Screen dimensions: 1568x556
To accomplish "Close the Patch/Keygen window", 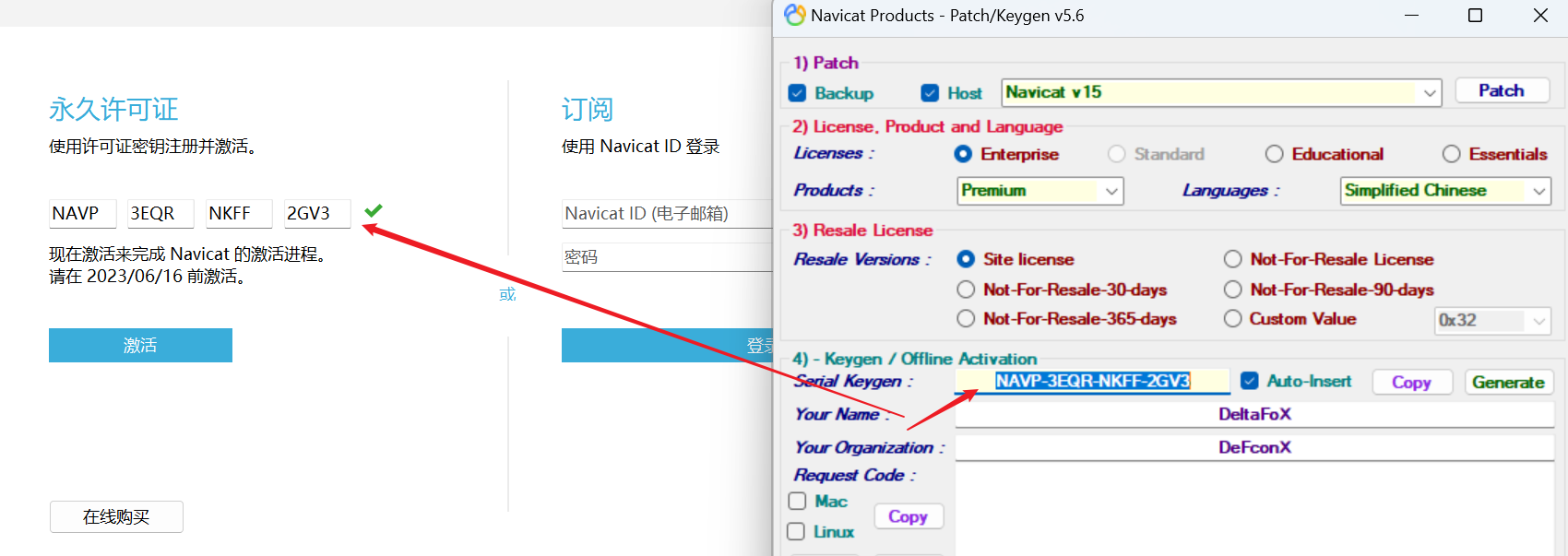I will tap(1540, 16).
